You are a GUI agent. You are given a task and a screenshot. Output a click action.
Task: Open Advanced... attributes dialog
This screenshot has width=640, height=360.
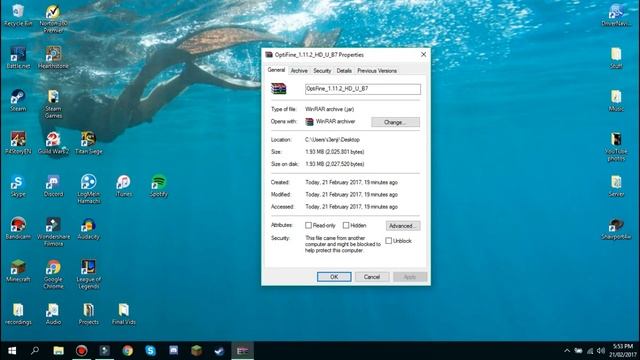coord(403,226)
